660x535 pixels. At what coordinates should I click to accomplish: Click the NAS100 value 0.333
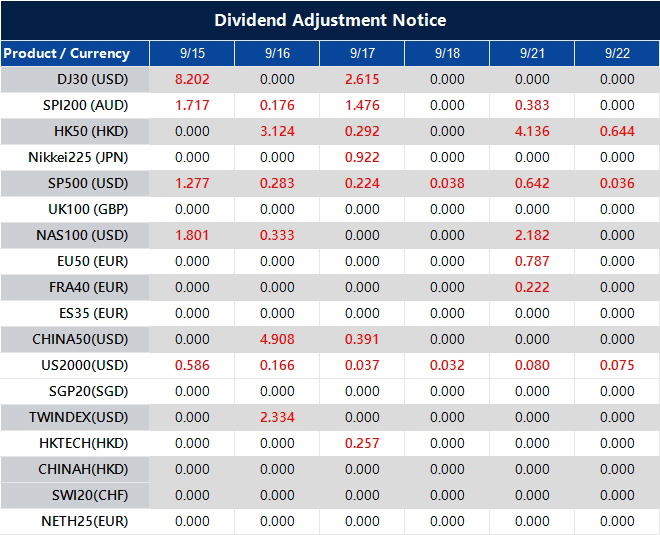(x=277, y=235)
